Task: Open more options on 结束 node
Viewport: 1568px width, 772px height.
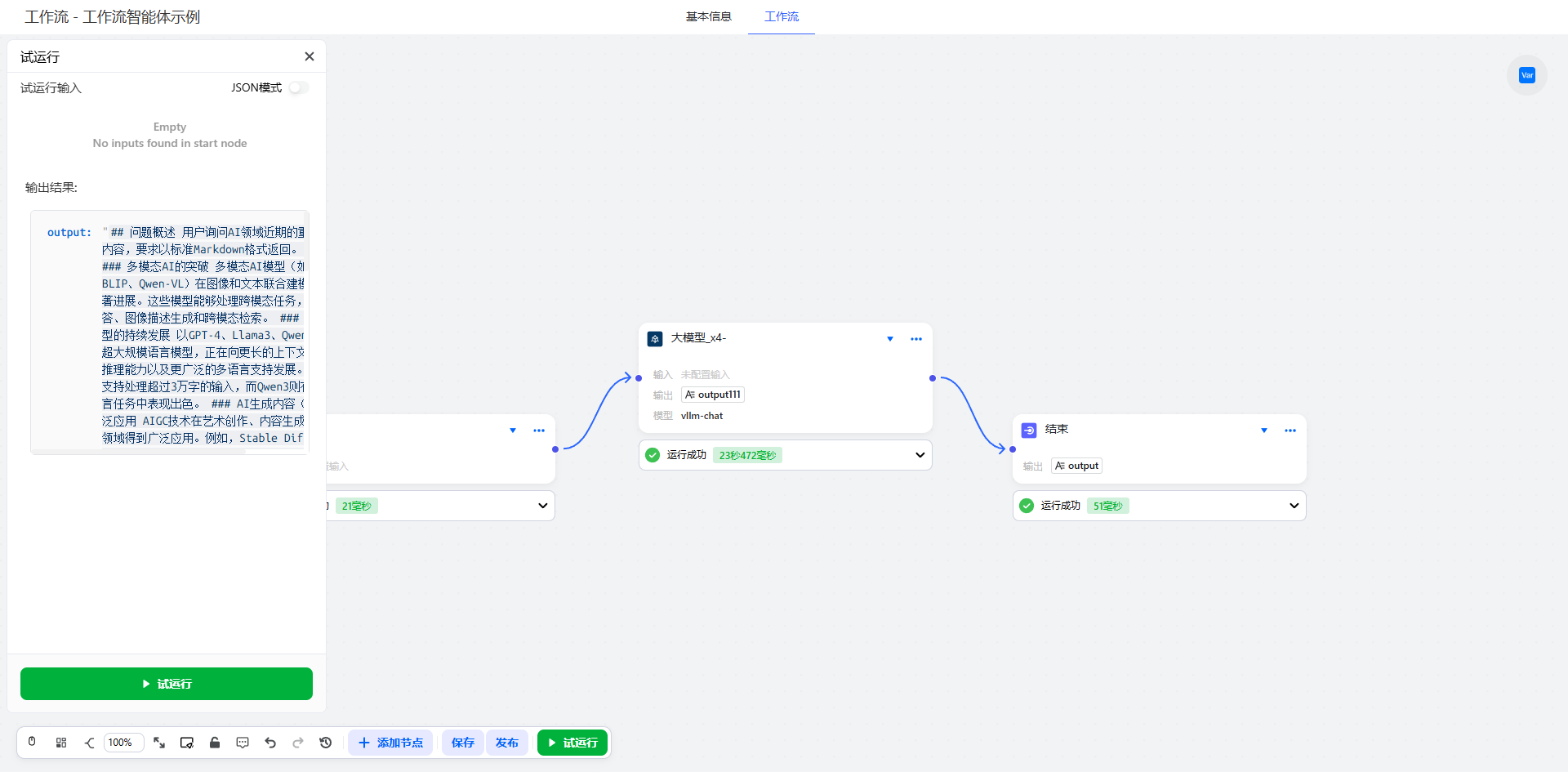Action: [1290, 431]
